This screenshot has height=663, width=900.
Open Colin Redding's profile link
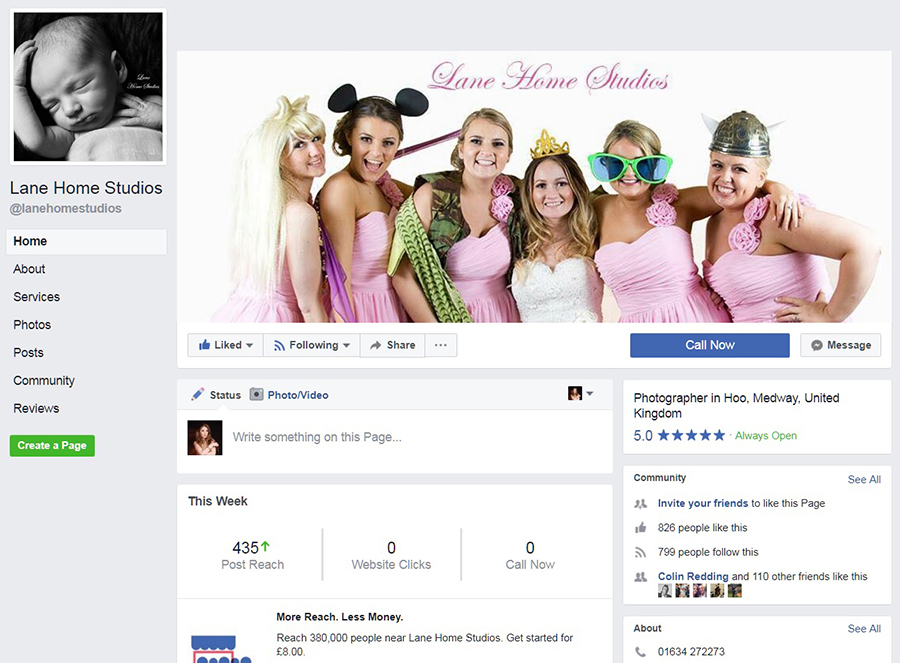692,576
